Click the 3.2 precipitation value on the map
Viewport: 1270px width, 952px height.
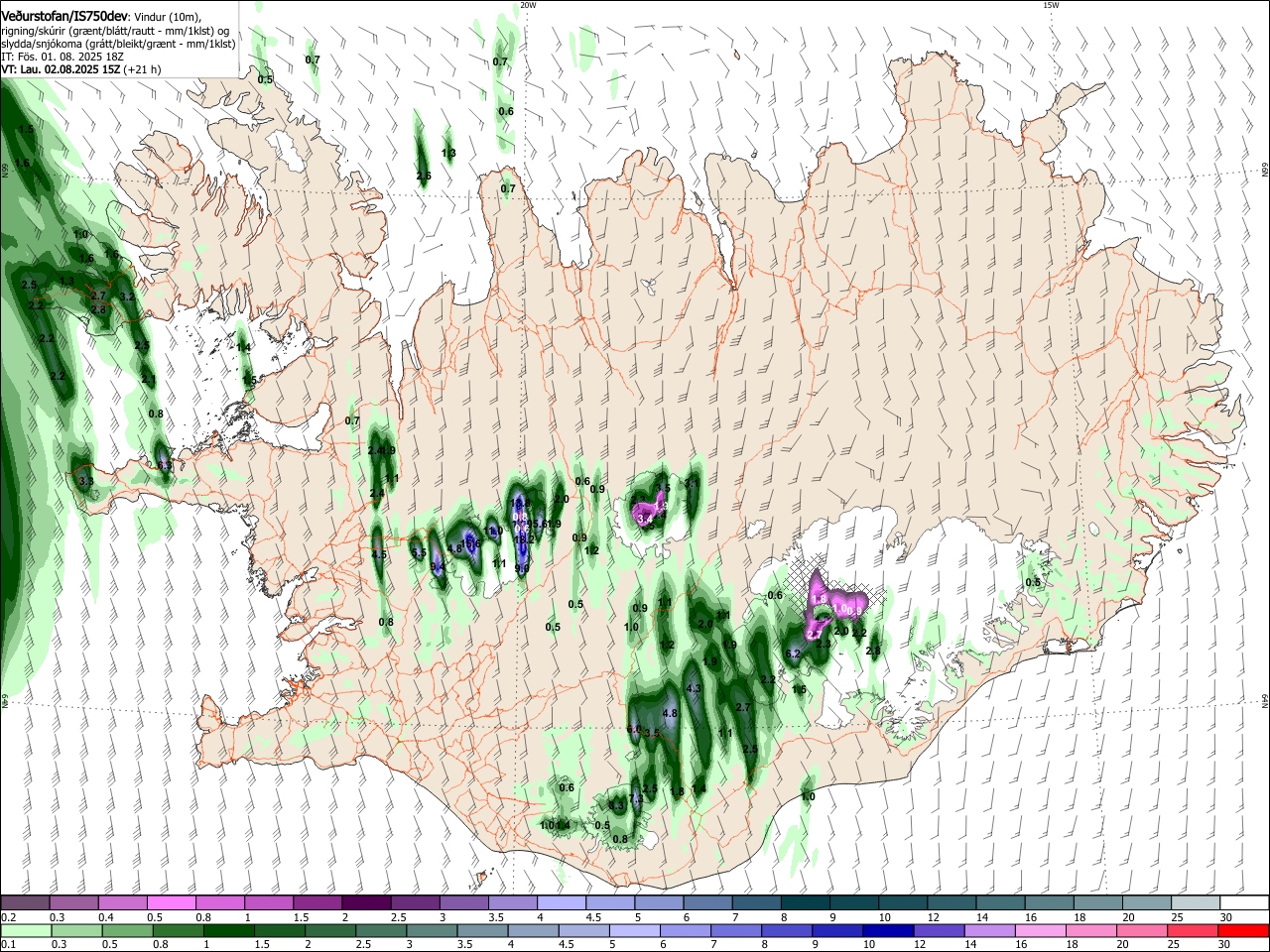click(x=127, y=297)
